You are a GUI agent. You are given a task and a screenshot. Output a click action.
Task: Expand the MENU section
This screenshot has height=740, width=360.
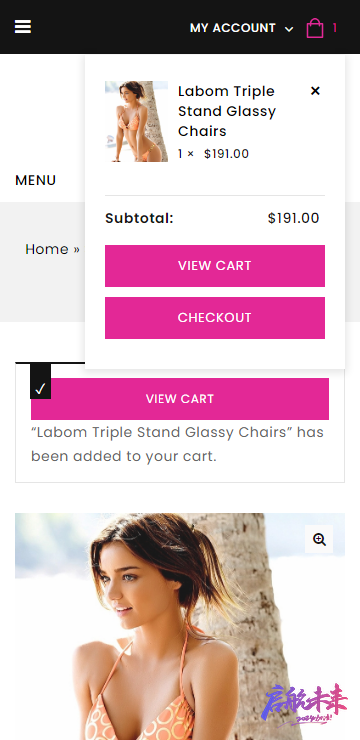point(35,180)
